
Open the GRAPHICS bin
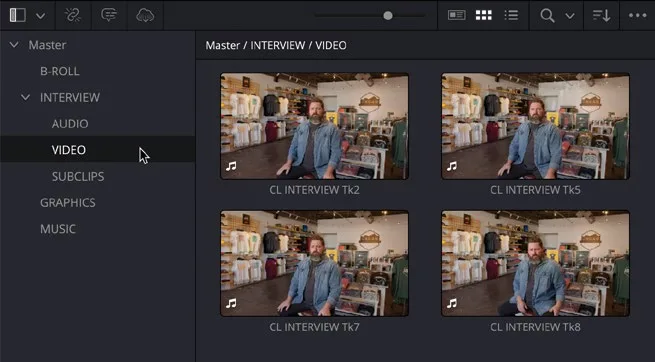68,203
